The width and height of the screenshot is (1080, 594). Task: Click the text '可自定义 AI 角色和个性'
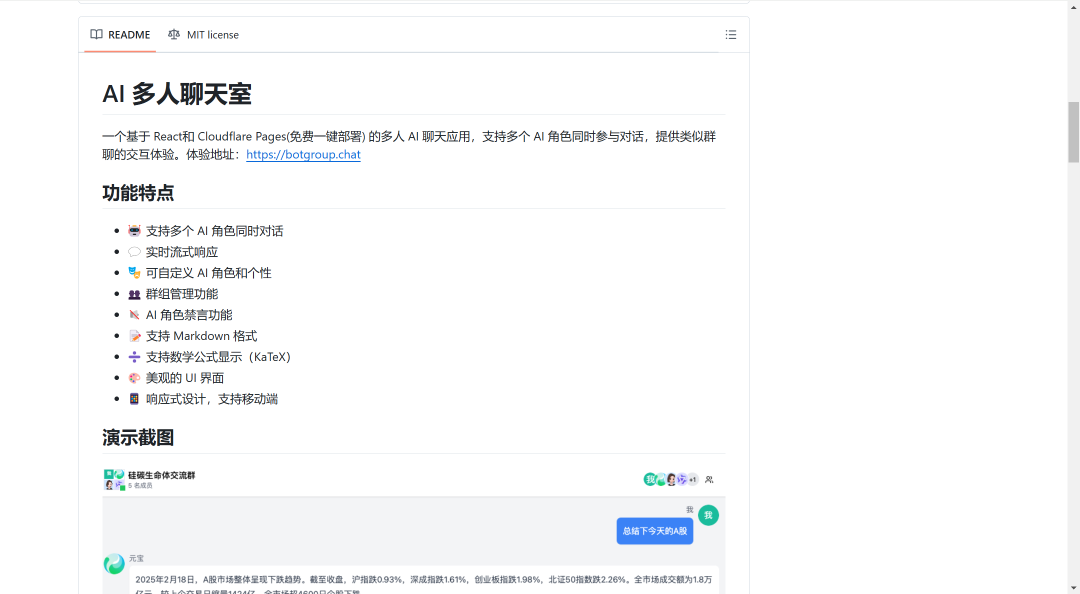(209, 273)
